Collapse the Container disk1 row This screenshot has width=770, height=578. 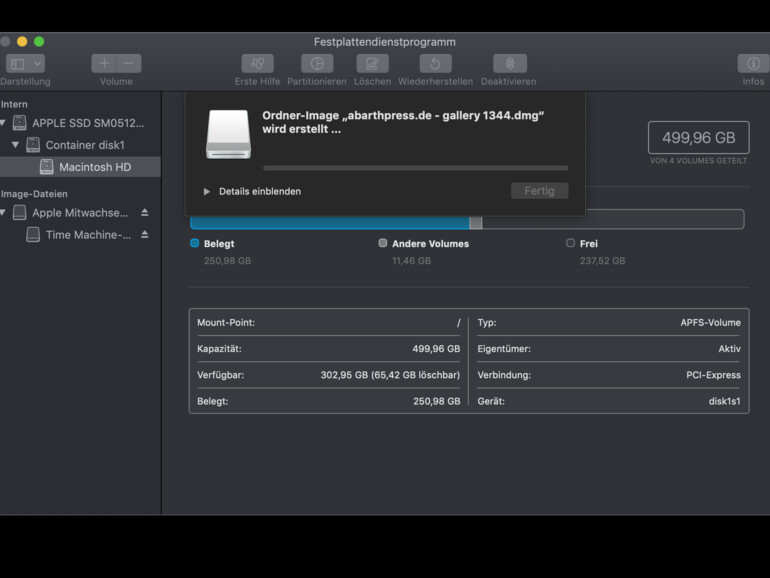(x=15, y=145)
